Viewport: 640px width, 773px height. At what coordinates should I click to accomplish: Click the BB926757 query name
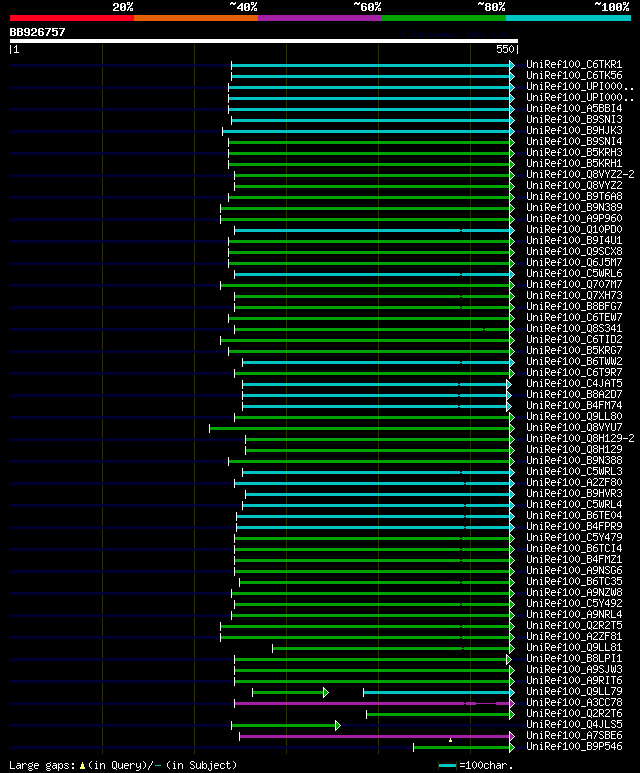[x=37, y=33]
